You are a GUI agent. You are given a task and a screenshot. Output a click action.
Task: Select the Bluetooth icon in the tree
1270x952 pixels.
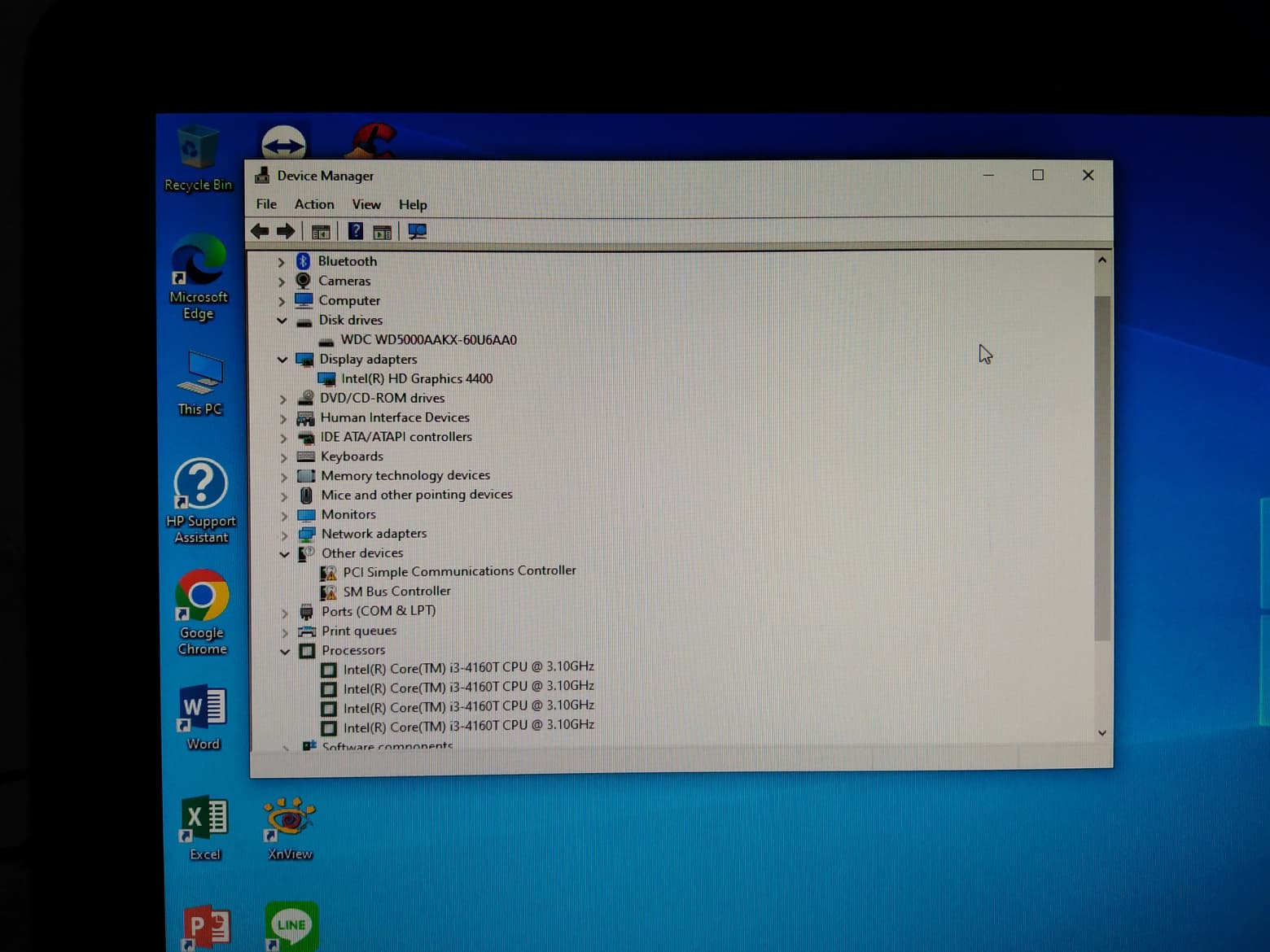click(303, 260)
